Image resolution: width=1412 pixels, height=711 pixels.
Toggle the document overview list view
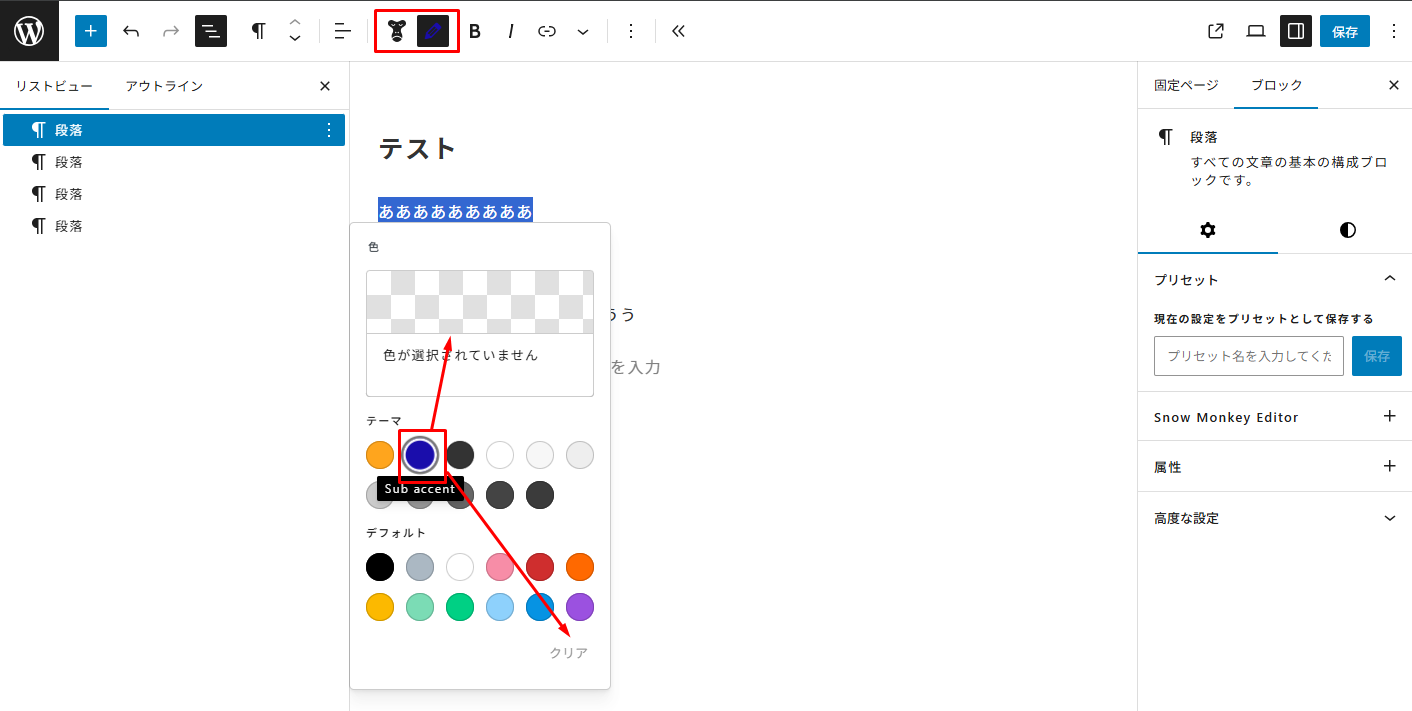pyautogui.click(x=211, y=31)
